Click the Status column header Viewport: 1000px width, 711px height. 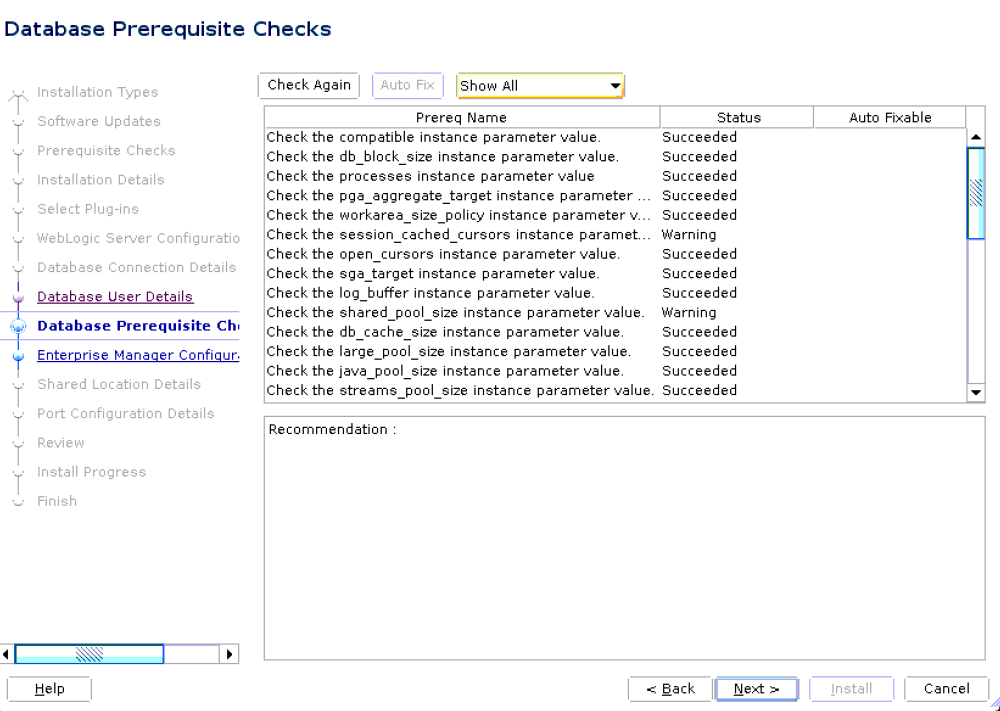point(737,117)
